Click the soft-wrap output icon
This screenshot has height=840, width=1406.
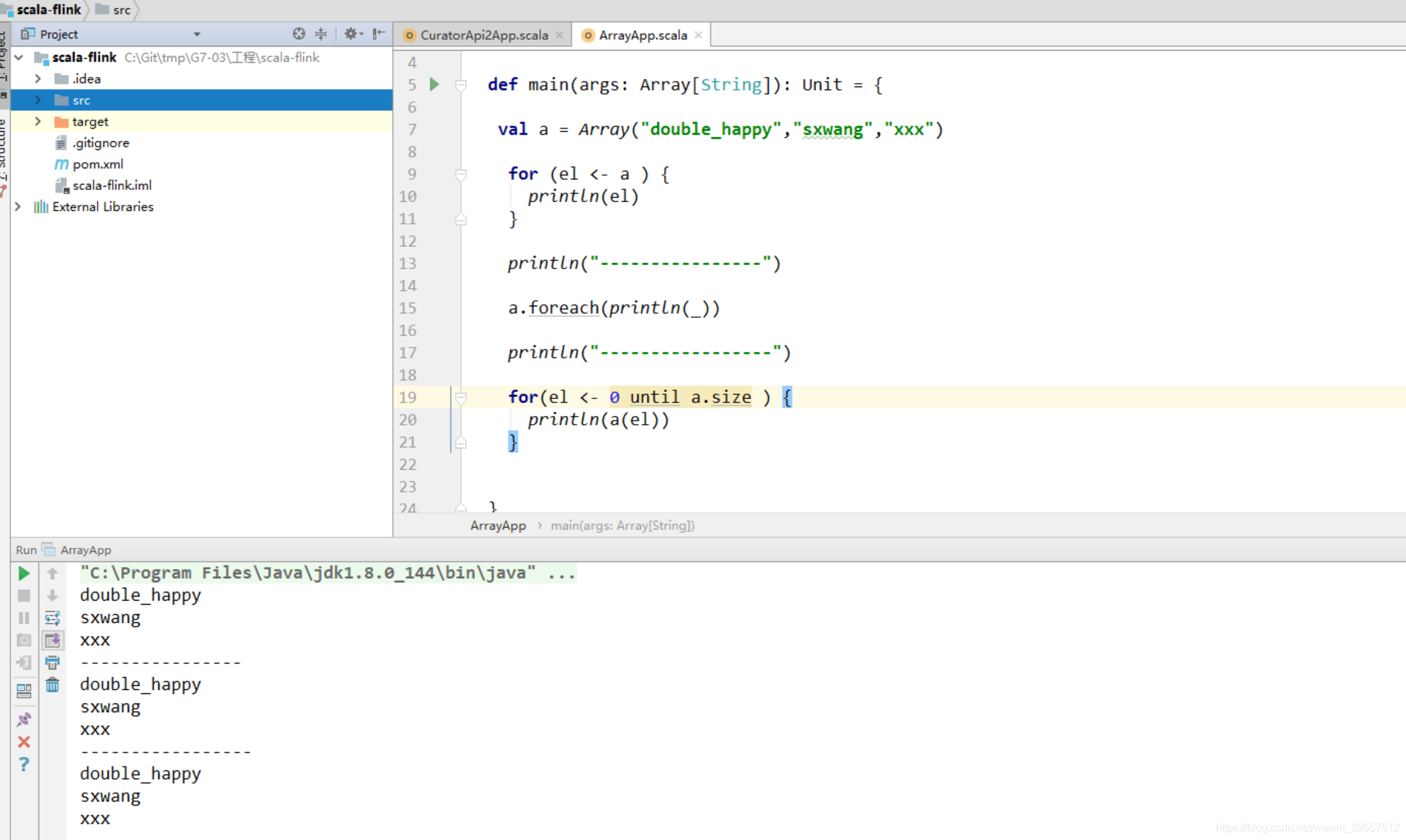(52, 618)
